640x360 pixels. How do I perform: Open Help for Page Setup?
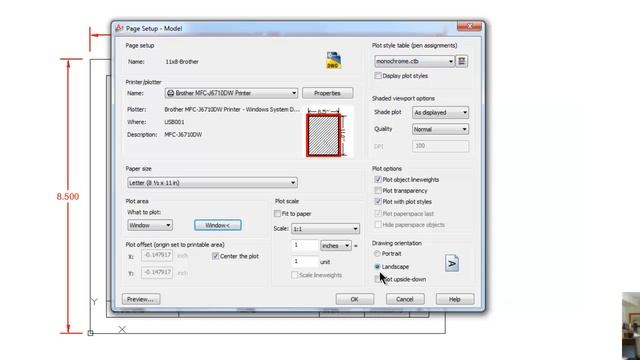(455, 299)
